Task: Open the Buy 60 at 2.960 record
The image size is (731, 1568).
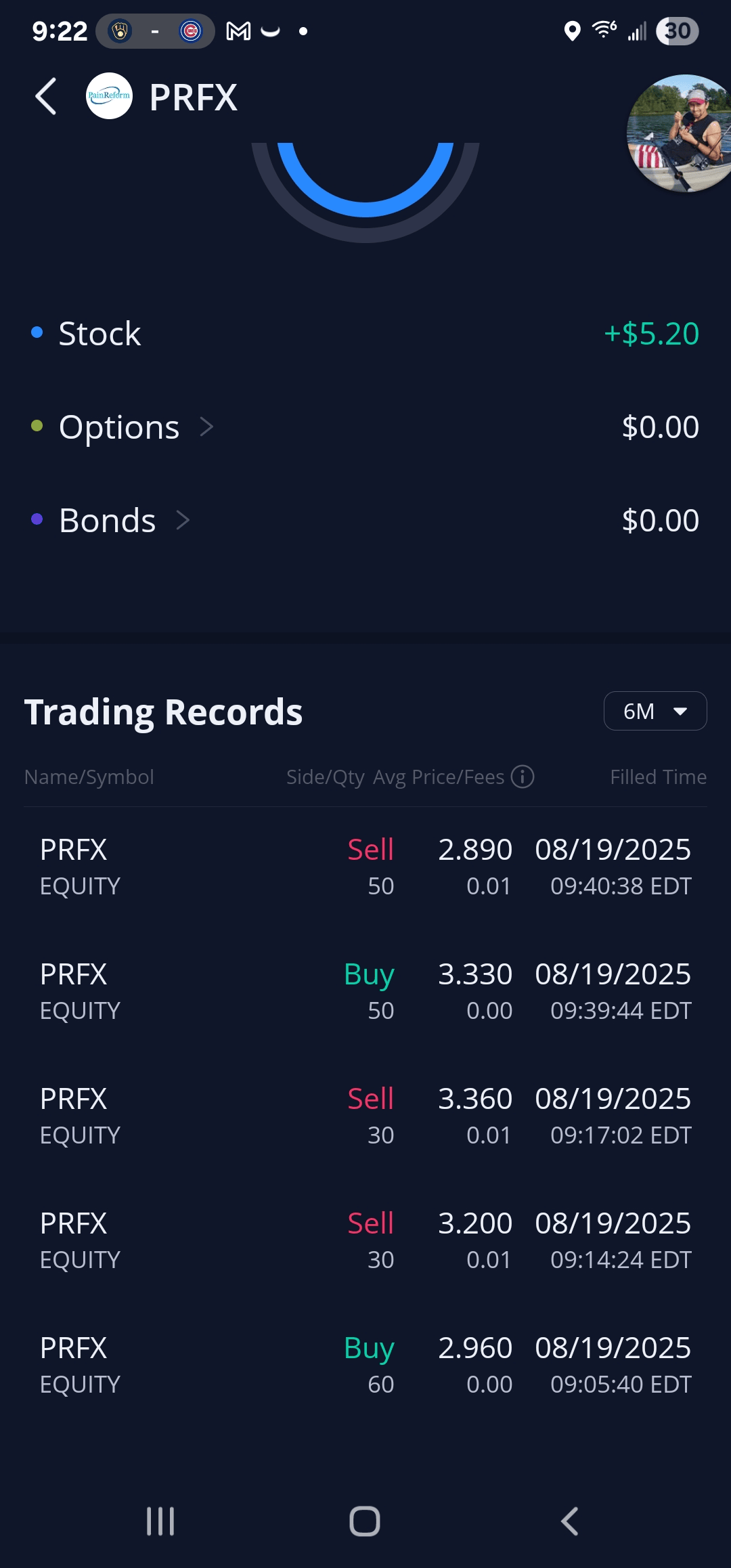Action: 365,1366
